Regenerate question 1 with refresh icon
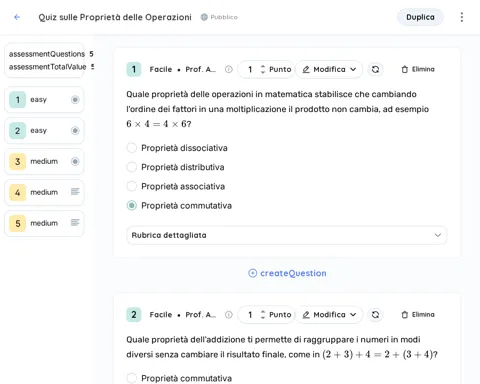Viewport: 480px width, 384px height. click(375, 69)
